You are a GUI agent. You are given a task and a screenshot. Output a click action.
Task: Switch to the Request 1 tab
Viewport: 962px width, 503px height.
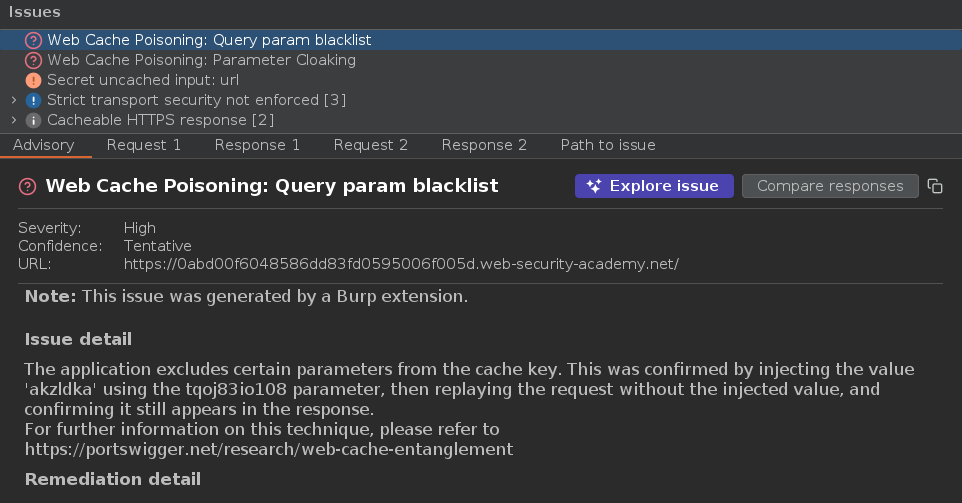[x=144, y=145]
